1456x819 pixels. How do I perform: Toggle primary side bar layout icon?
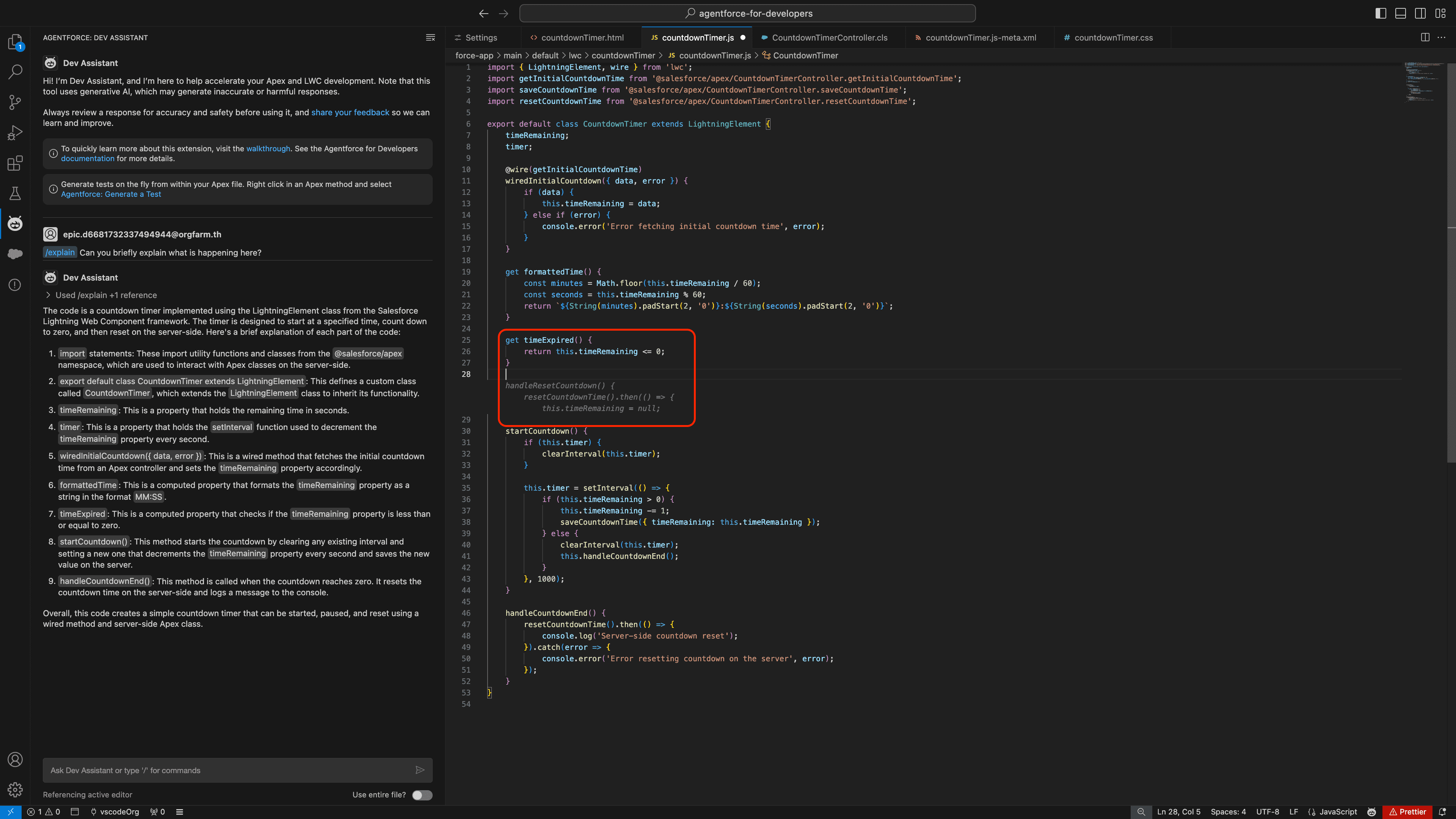(x=1381, y=14)
